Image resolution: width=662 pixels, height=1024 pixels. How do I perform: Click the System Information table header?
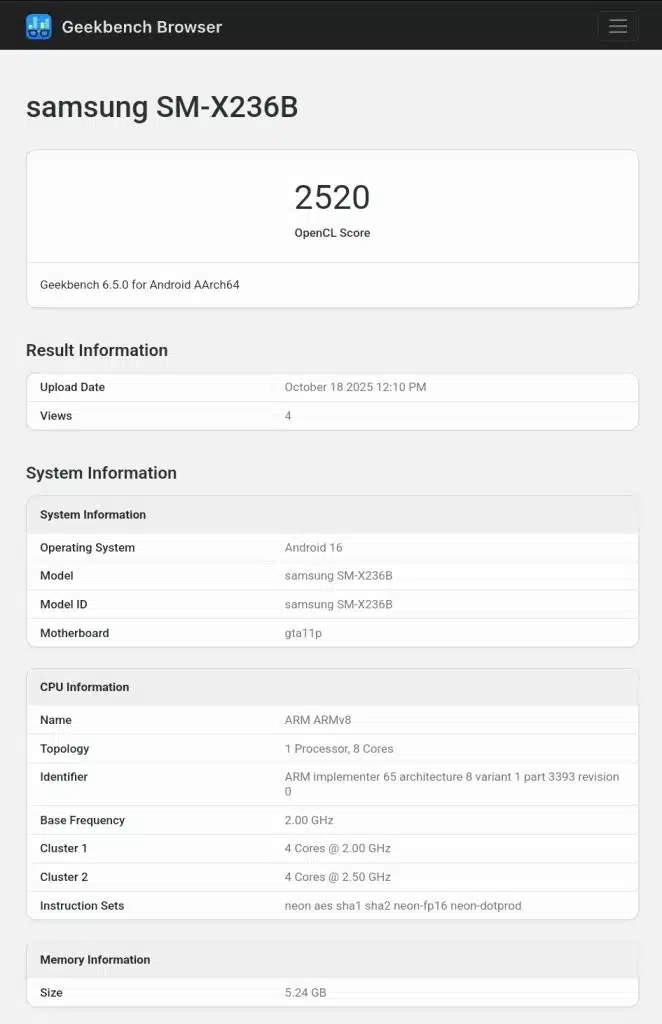click(93, 515)
